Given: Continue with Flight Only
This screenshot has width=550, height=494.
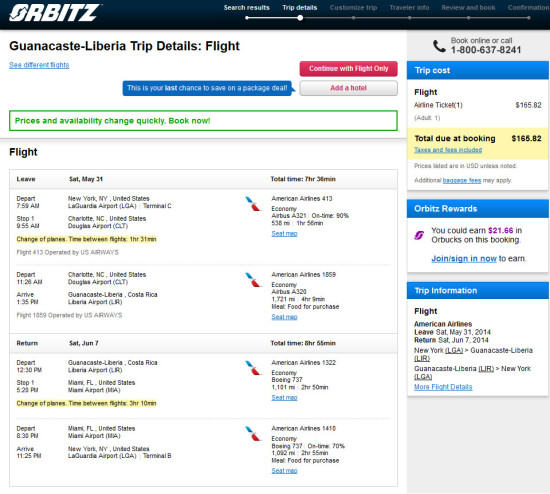Looking at the screenshot, I should click(349, 69).
